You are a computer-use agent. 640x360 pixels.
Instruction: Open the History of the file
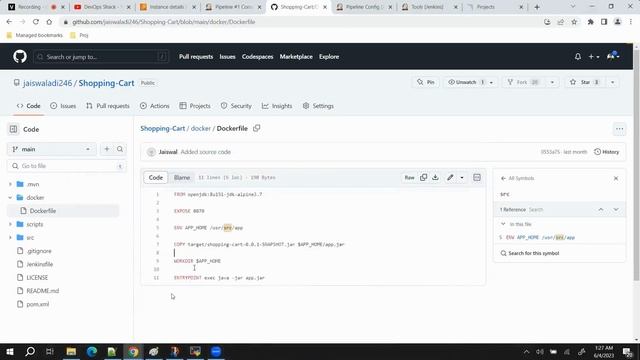click(x=607, y=152)
